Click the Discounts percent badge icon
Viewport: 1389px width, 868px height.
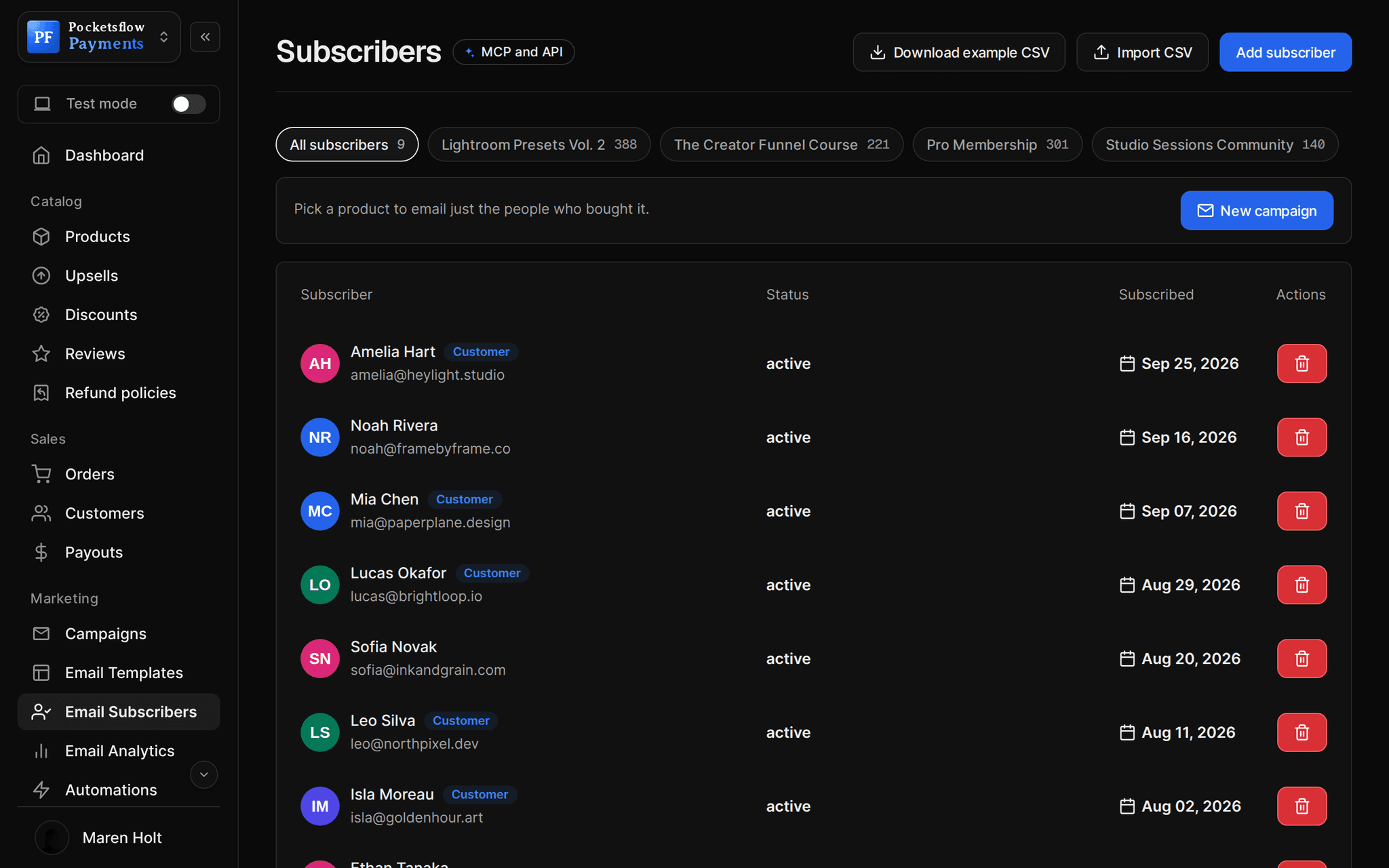click(x=41, y=315)
